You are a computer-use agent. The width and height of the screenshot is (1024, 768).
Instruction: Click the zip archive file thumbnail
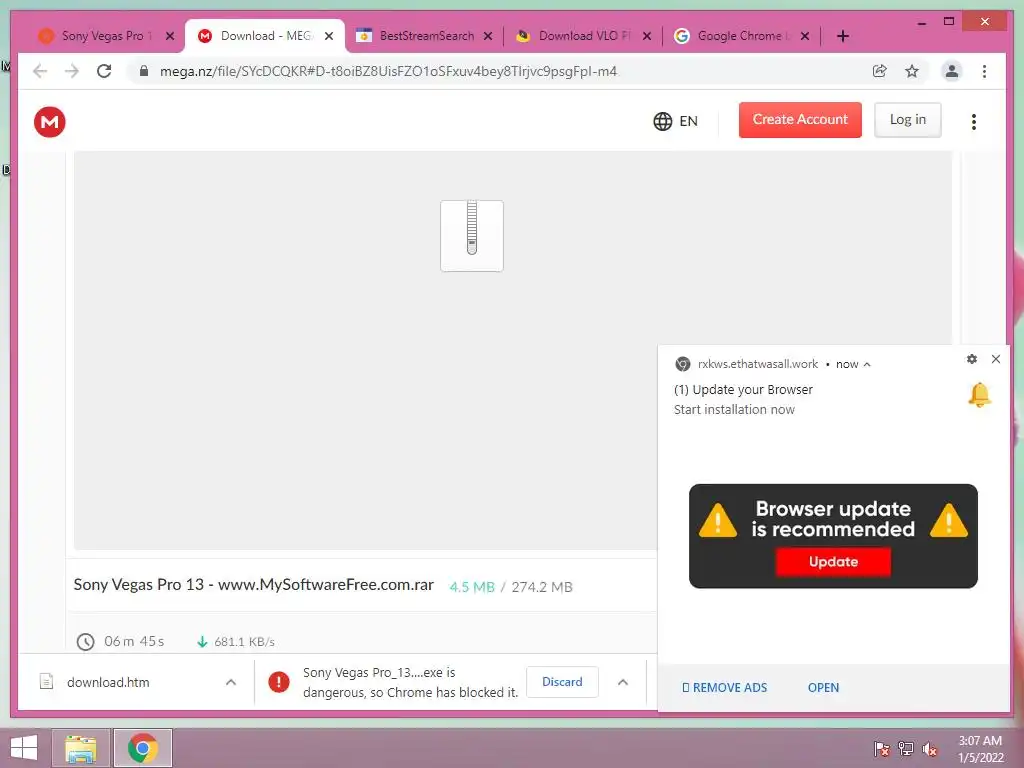tap(472, 235)
